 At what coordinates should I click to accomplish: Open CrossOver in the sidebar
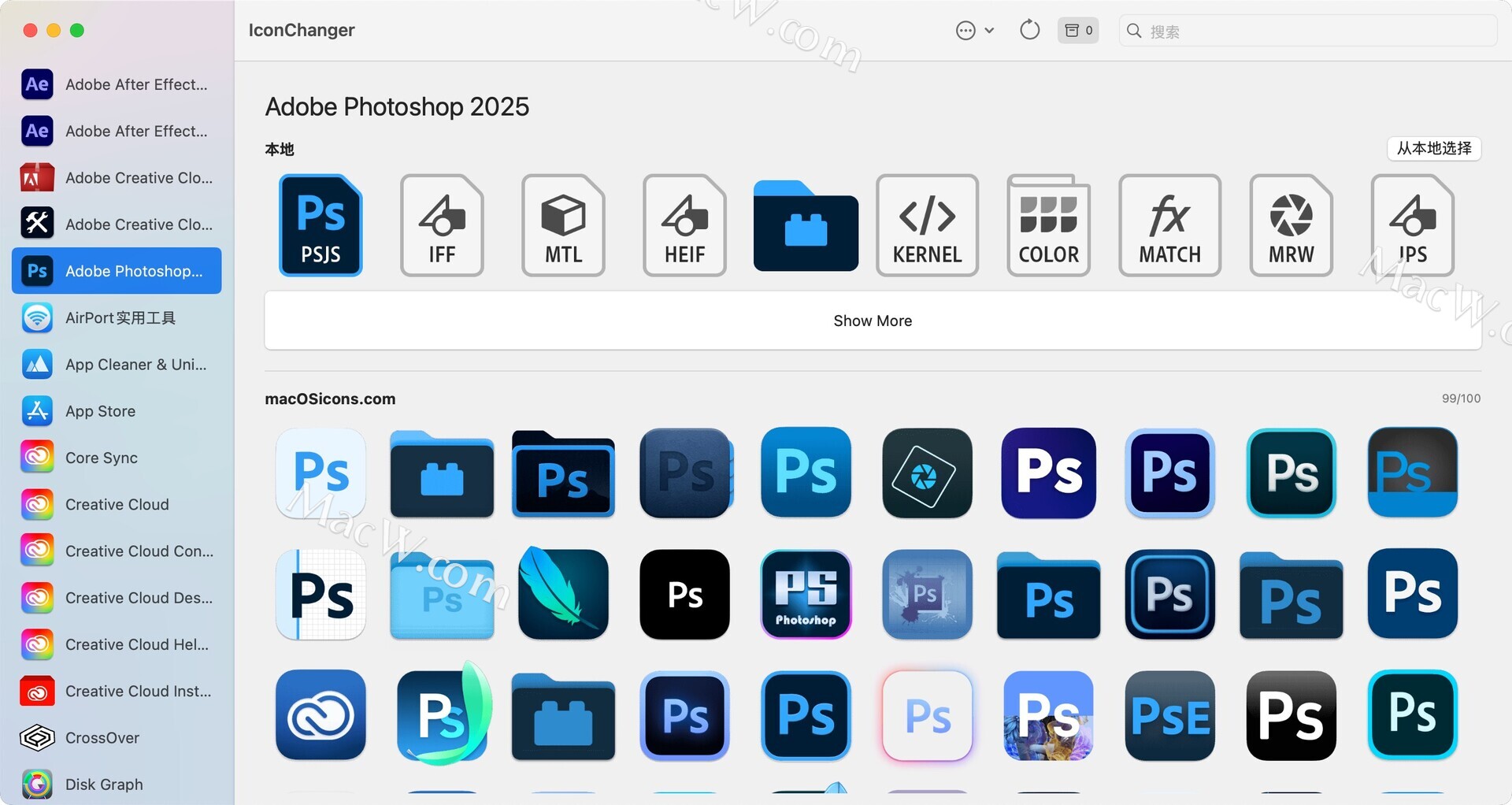pos(117,737)
